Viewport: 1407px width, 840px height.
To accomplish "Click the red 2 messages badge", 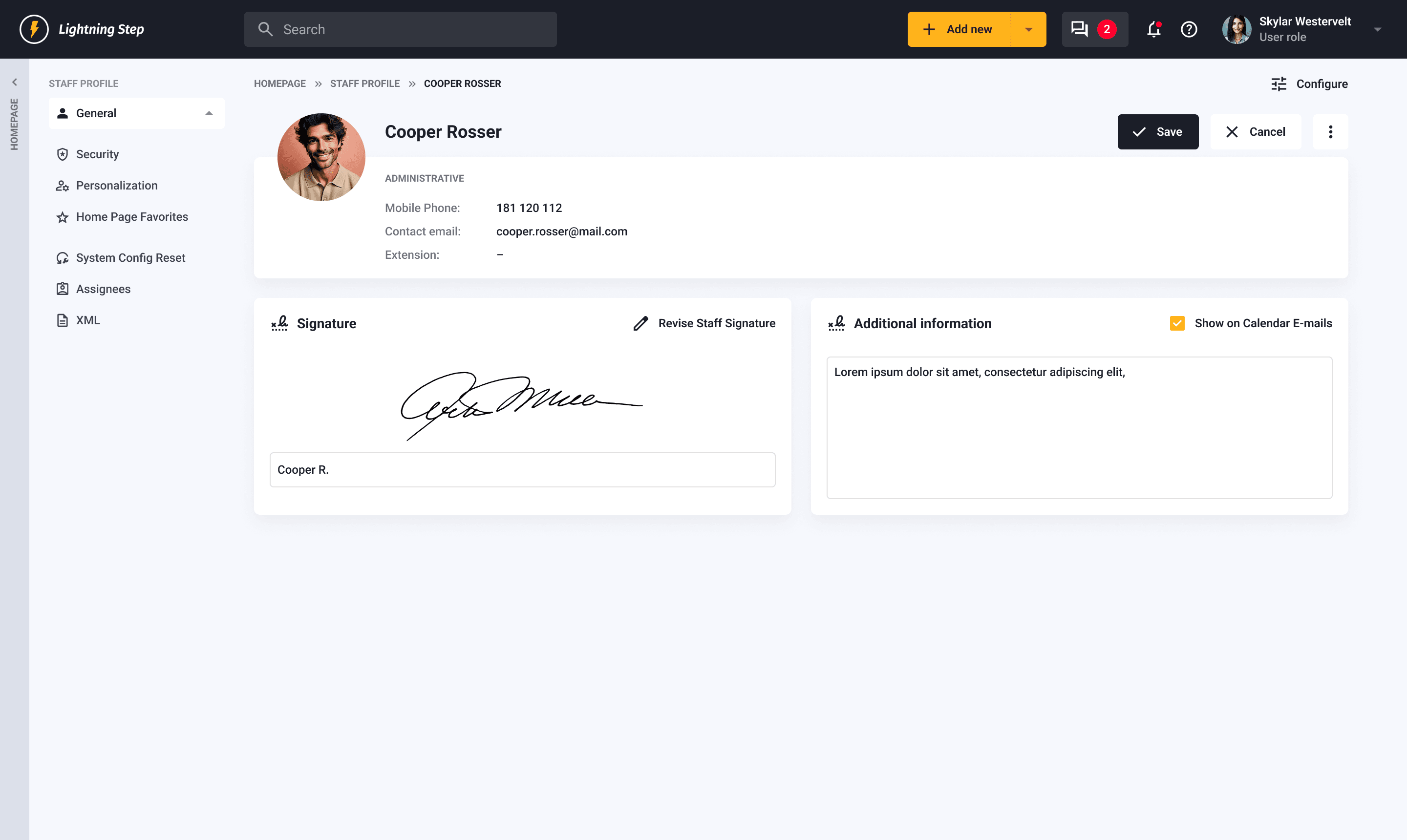I will (x=1107, y=29).
